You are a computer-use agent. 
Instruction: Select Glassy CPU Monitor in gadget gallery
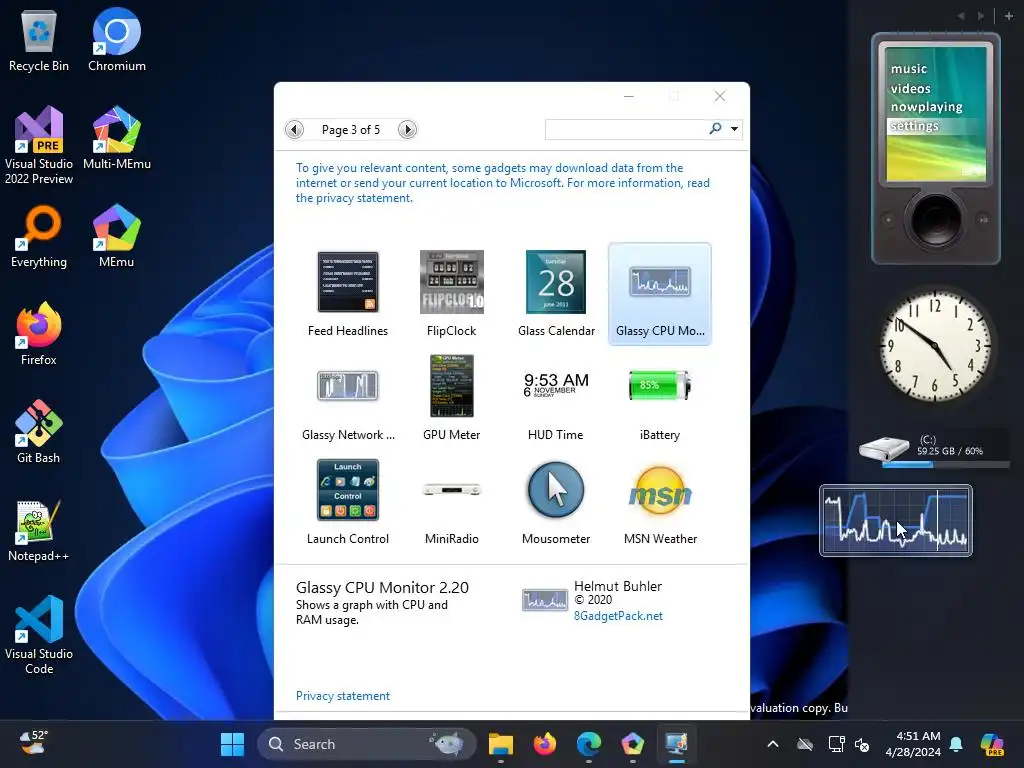click(660, 293)
